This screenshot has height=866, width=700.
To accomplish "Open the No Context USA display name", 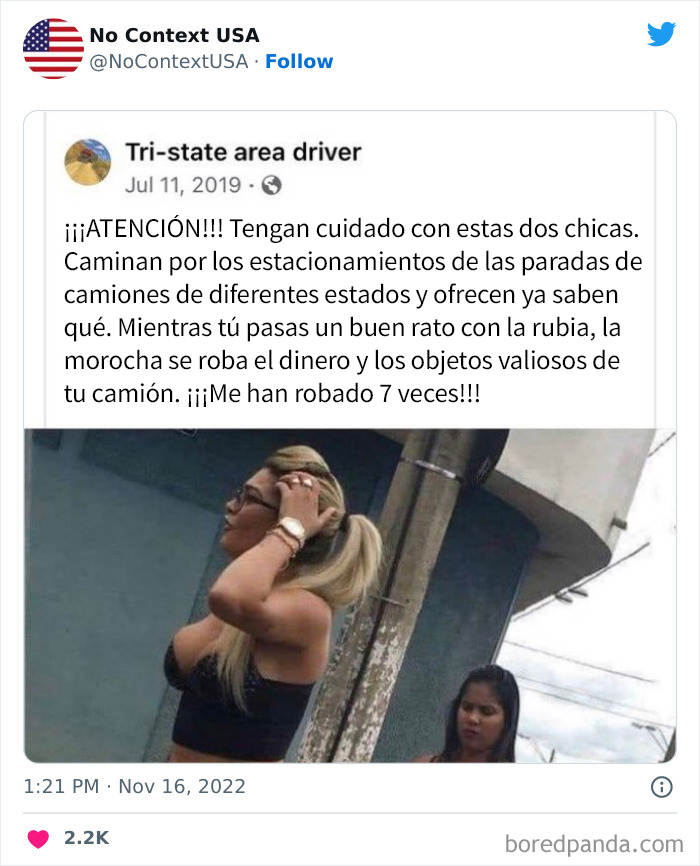I will [x=175, y=35].
